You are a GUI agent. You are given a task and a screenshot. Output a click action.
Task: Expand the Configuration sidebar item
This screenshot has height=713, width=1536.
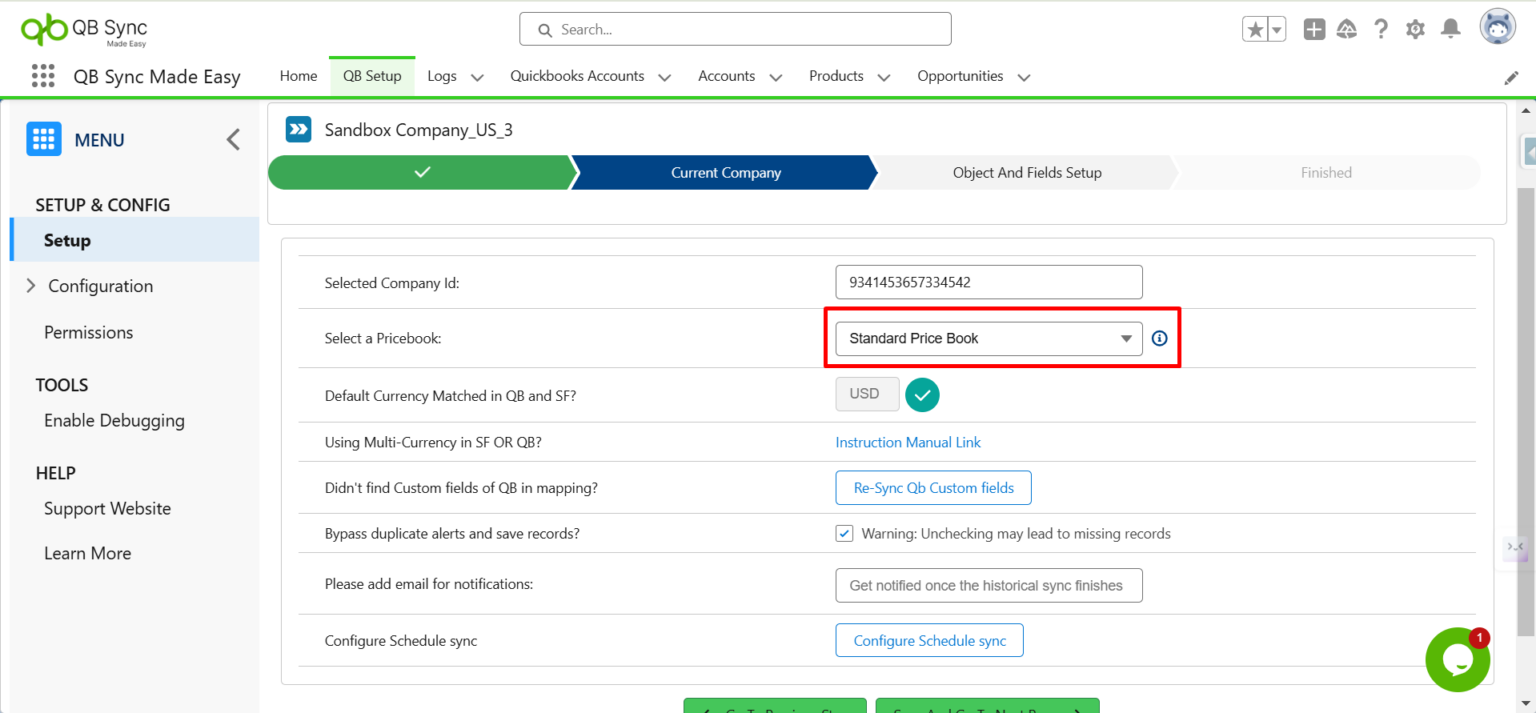click(31, 286)
